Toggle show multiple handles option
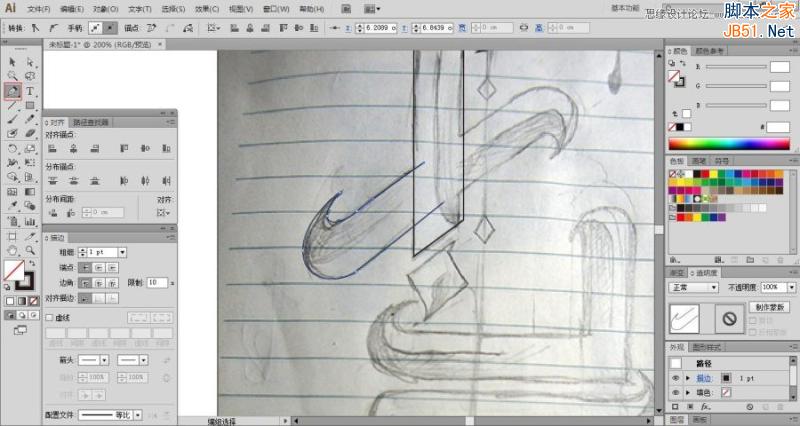Image resolution: width=800 pixels, height=426 pixels. [x=95, y=28]
